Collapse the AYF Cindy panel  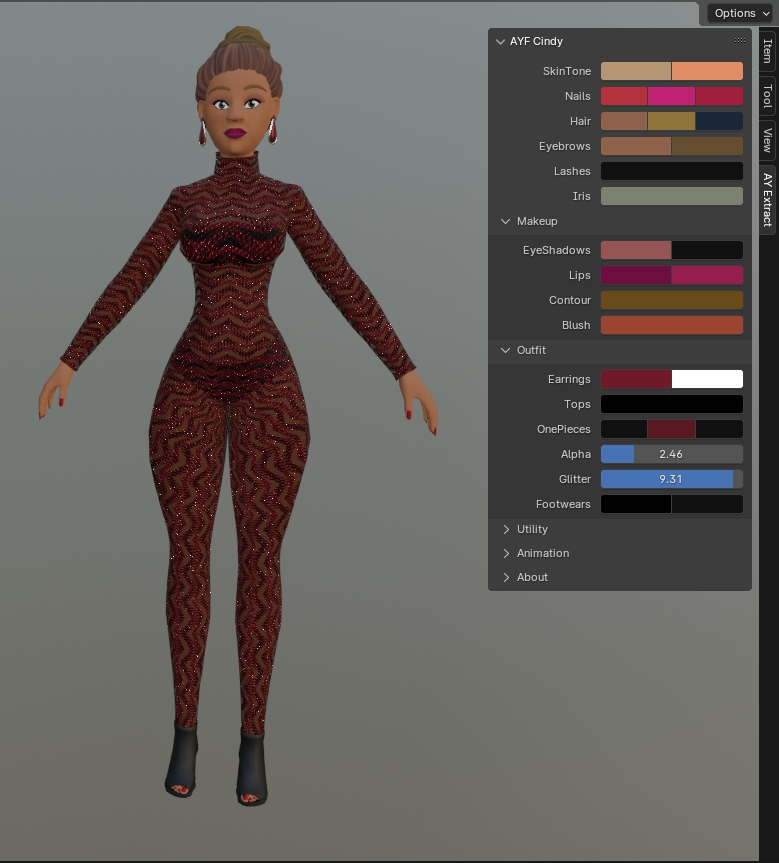tap(501, 42)
